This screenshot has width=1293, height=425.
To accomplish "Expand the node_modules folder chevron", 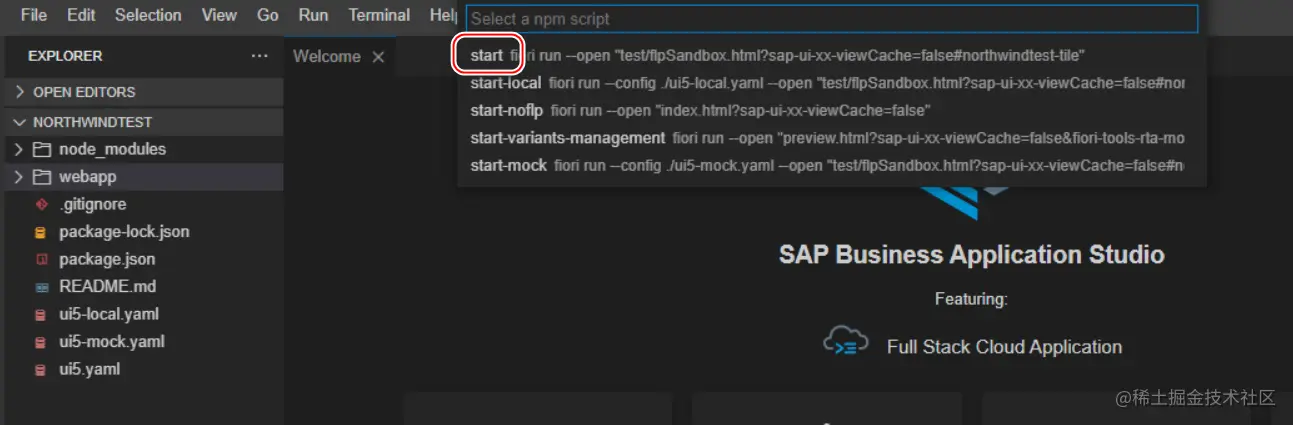I will (x=17, y=149).
